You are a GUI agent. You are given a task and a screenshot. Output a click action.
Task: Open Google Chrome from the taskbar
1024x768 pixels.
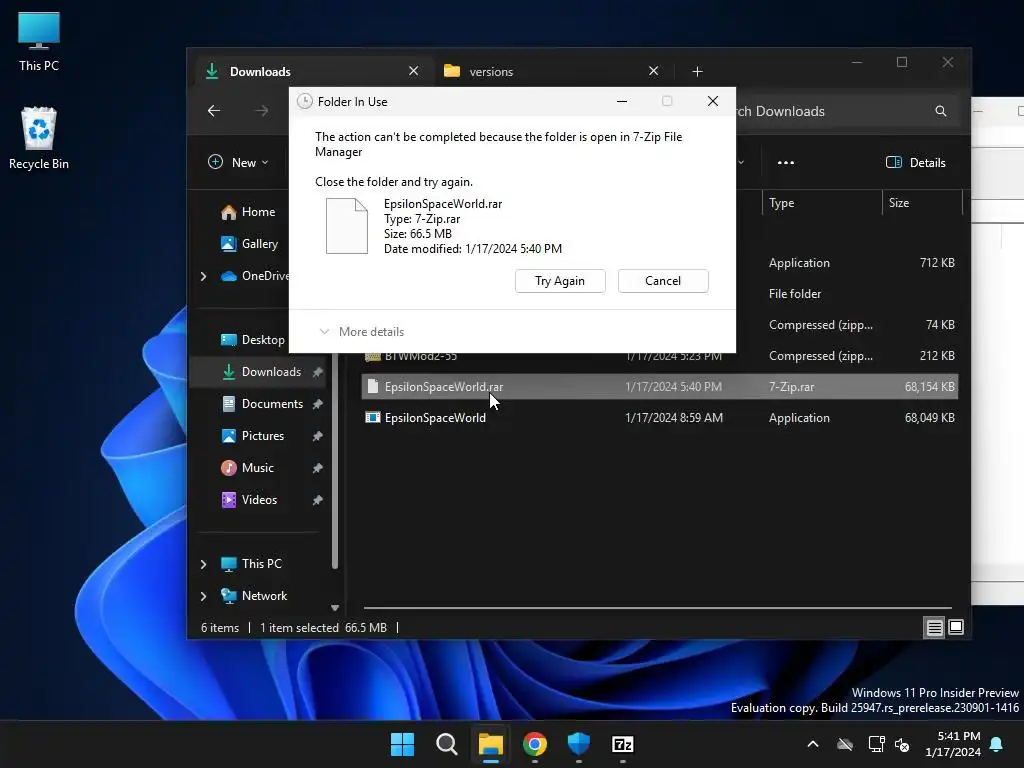pos(535,744)
